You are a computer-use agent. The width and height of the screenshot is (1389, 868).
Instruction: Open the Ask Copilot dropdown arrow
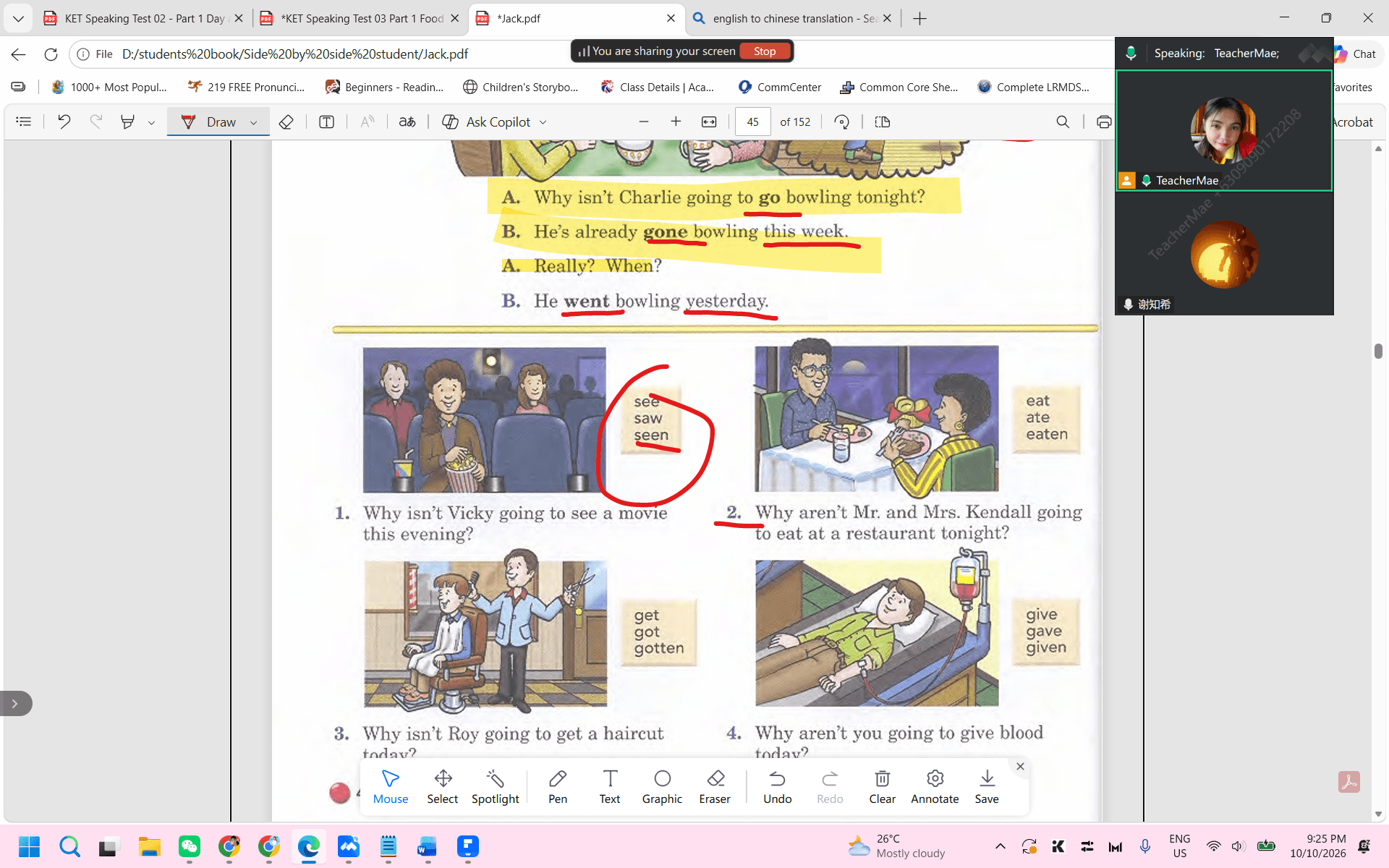[543, 122]
